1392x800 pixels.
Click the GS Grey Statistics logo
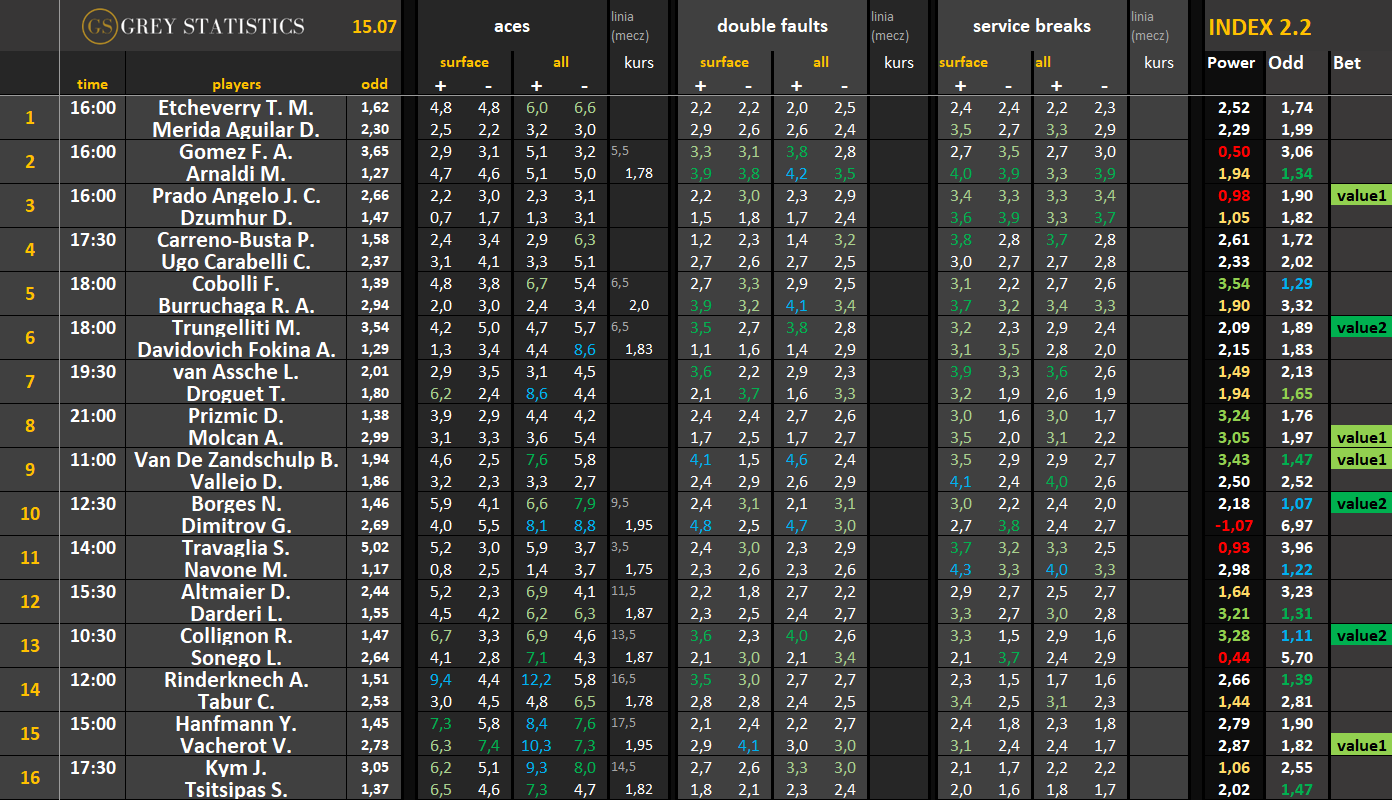coord(194,26)
